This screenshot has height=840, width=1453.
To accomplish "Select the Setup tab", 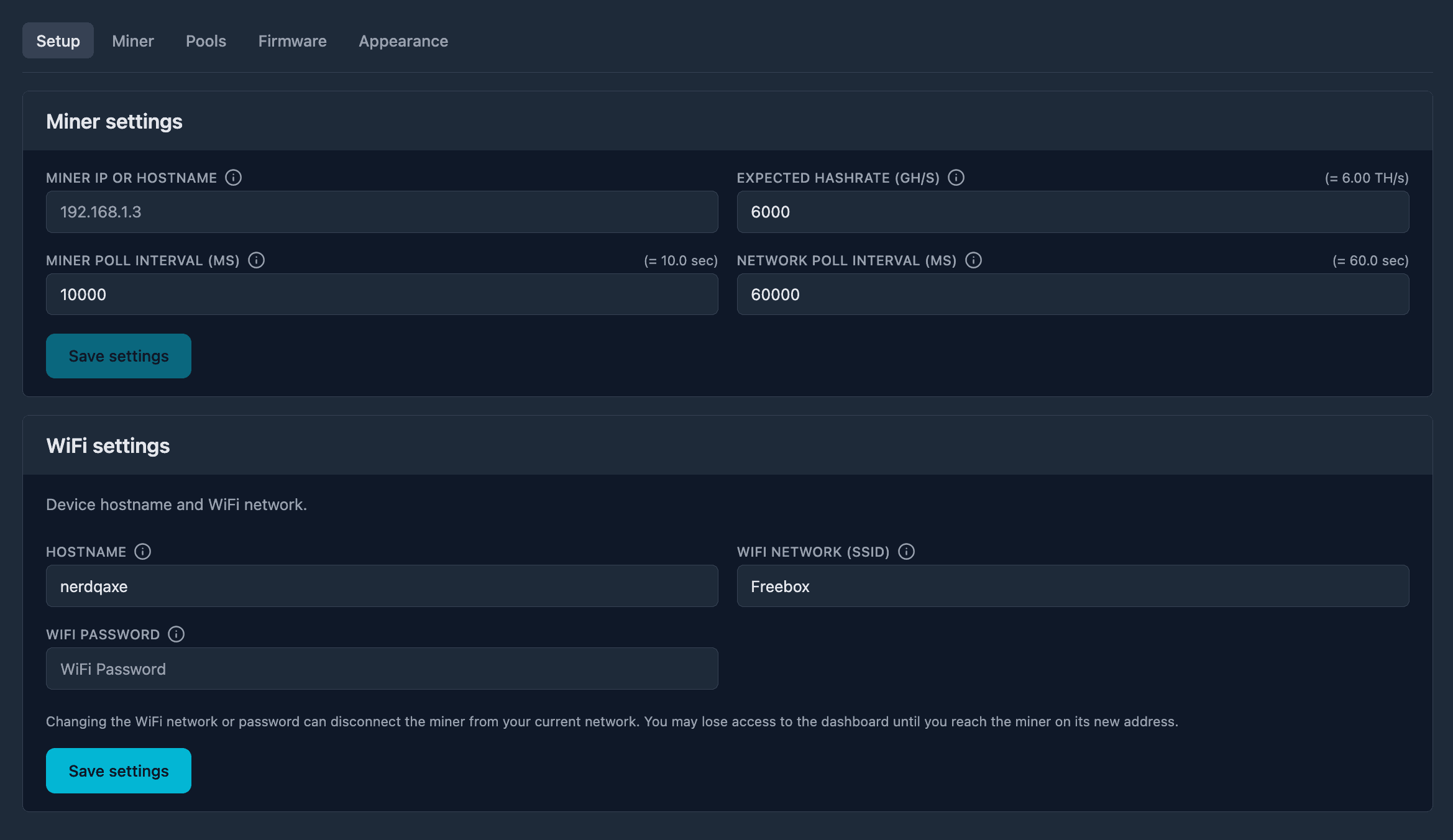I will pos(58,40).
